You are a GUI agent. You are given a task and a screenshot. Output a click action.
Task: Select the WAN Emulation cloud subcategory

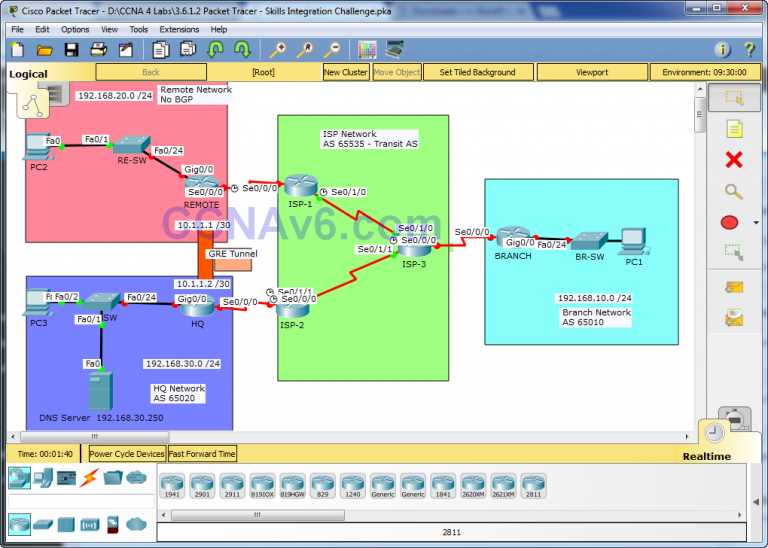pyautogui.click(x=136, y=524)
